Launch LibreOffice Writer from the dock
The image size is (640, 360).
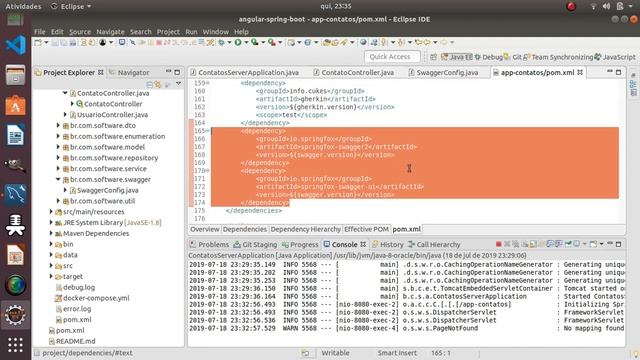[x=16, y=135]
